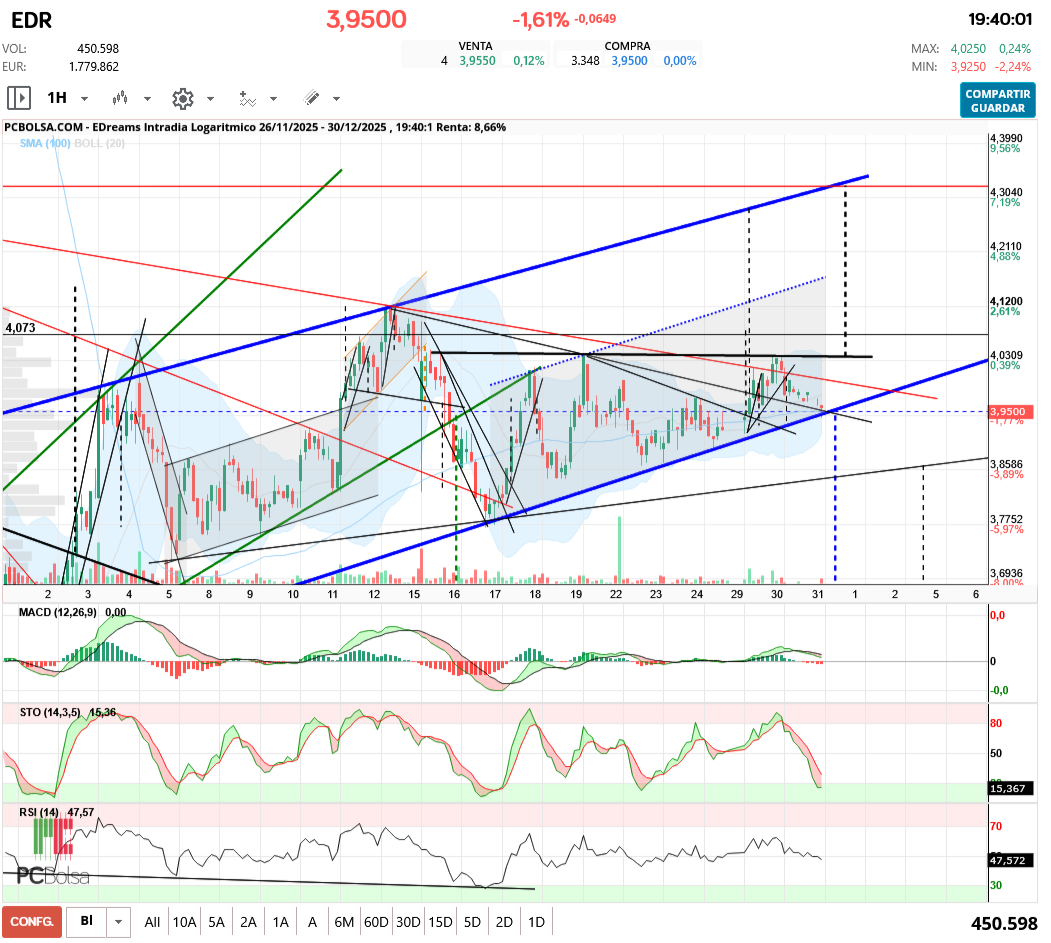Click date 31 on time axis
Screen dimensions: 1051x943
click(817, 594)
